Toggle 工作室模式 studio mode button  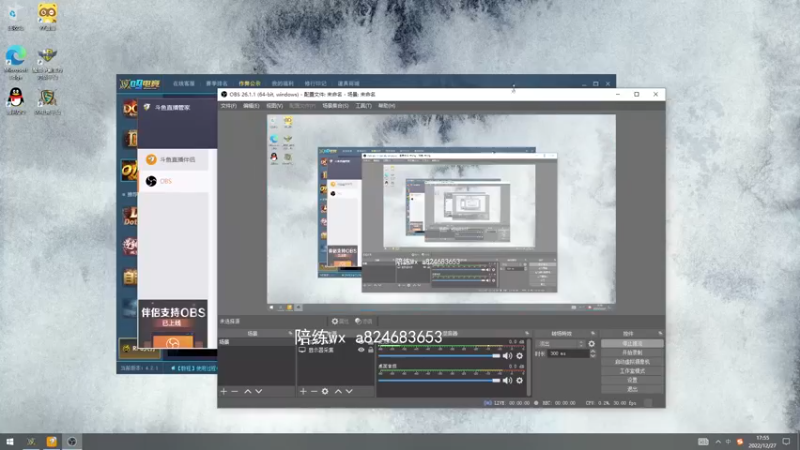pos(632,371)
